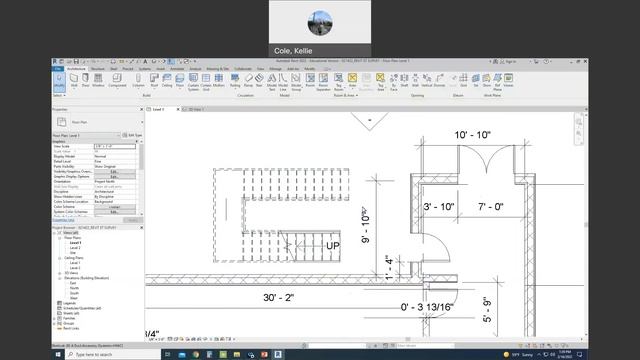Select the Curtain Grid tool
640x360 pixels.
click(x=206, y=82)
